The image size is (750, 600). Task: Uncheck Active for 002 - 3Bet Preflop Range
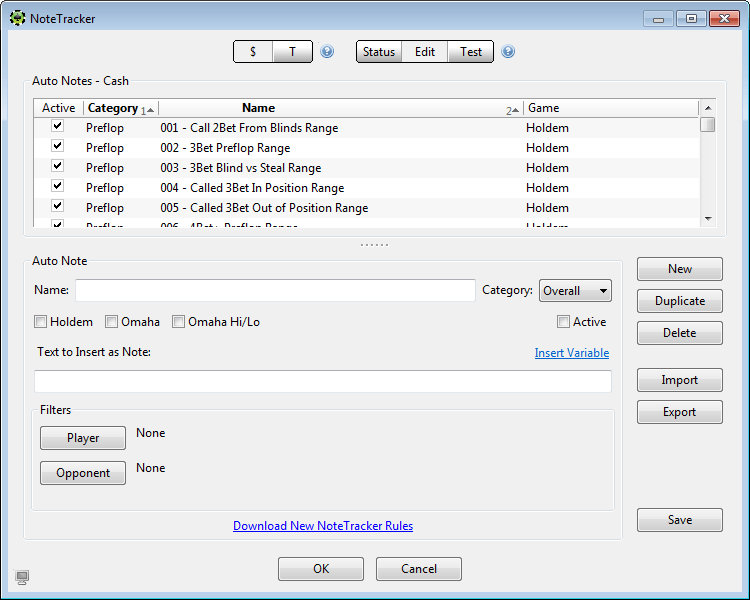pyautogui.click(x=57, y=146)
